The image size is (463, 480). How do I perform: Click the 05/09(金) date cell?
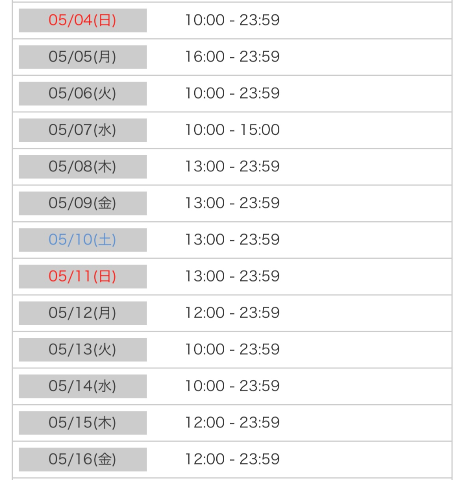[x=83, y=203]
